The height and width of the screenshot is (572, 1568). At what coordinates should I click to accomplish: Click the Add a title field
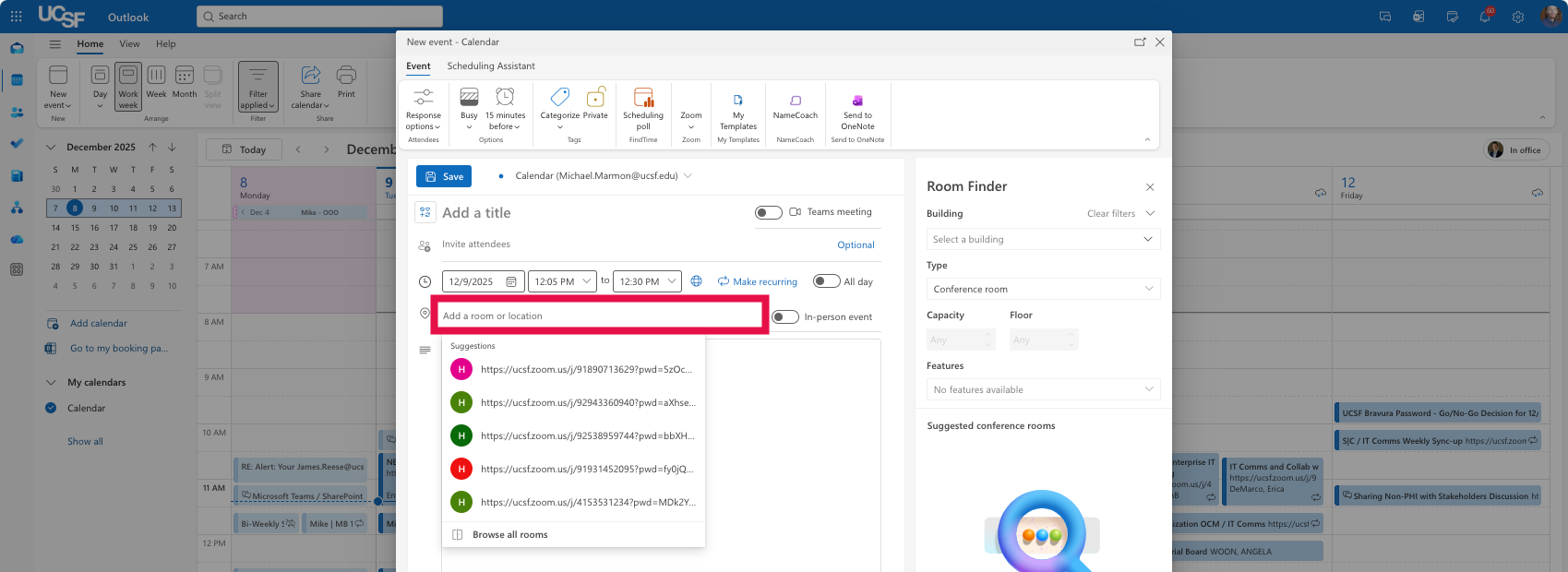[x=591, y=213]
